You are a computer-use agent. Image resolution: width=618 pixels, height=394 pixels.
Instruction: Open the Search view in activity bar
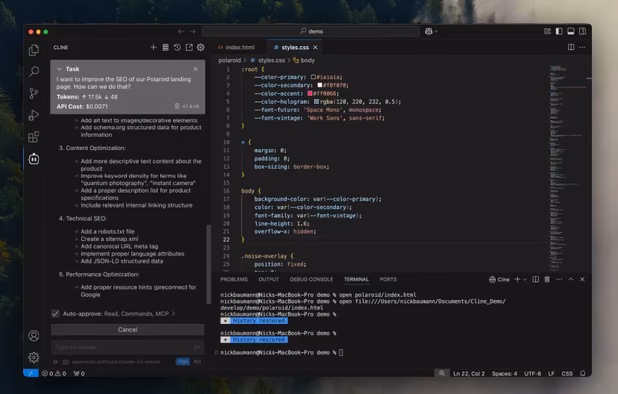point(34,71)
